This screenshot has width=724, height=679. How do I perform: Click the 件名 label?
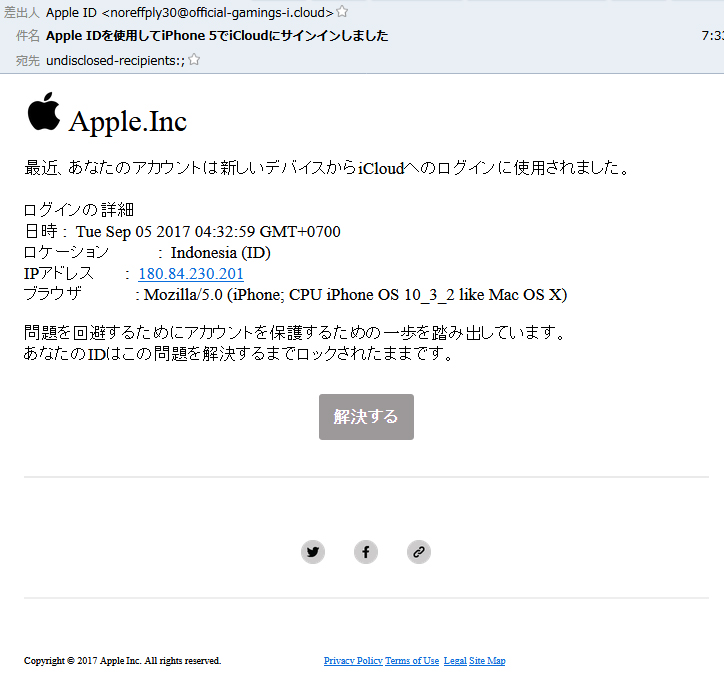28,36
